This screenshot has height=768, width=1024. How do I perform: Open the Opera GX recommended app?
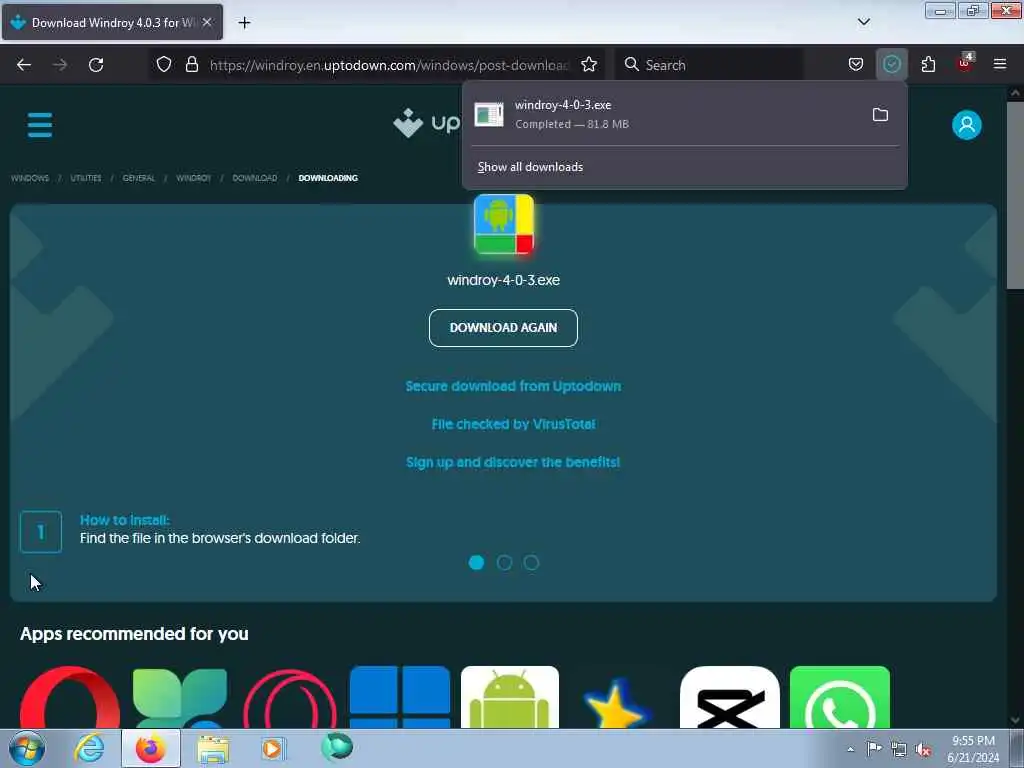(x=290, y=698)
